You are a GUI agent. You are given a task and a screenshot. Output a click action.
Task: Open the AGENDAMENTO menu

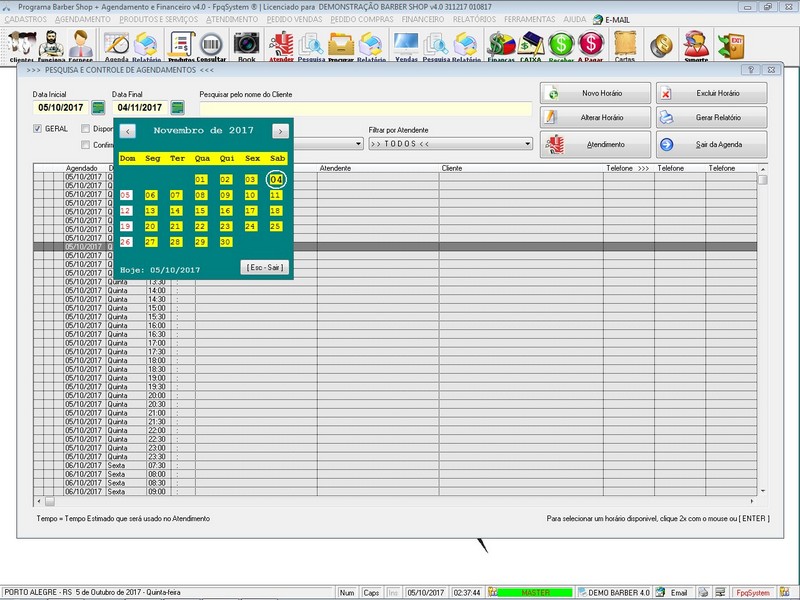pyautogui.click(x=83, y=19)
